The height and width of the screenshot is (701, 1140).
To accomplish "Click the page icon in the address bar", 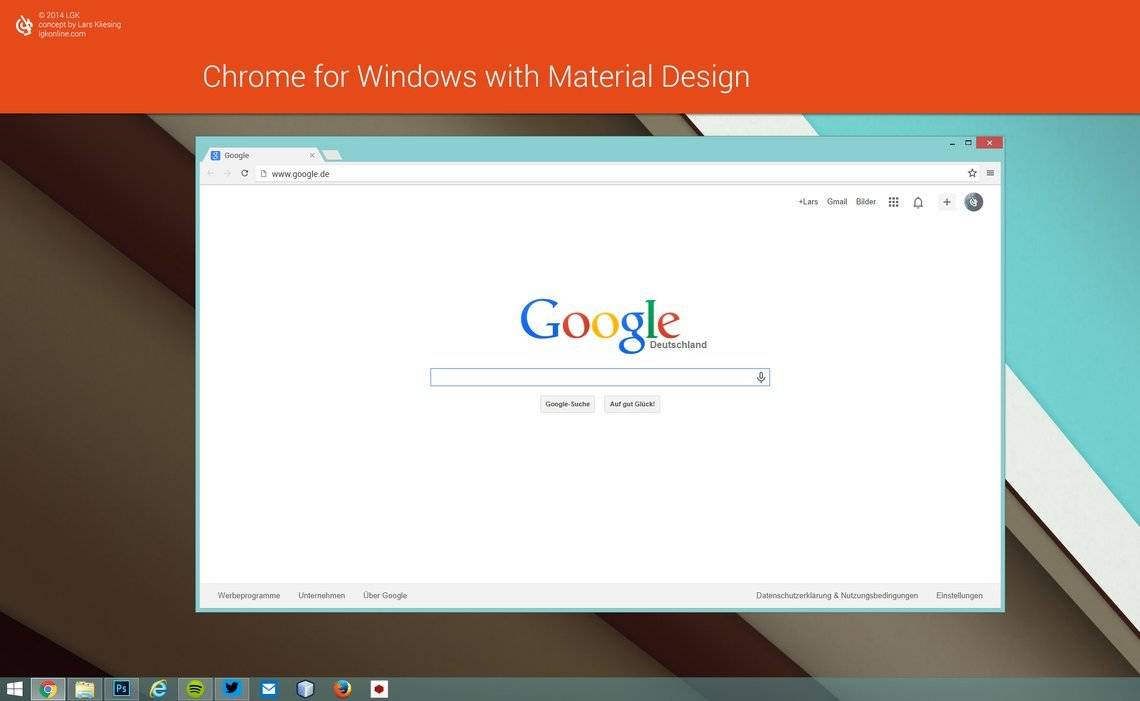I will pyautogui.click(x=264, y=173).
